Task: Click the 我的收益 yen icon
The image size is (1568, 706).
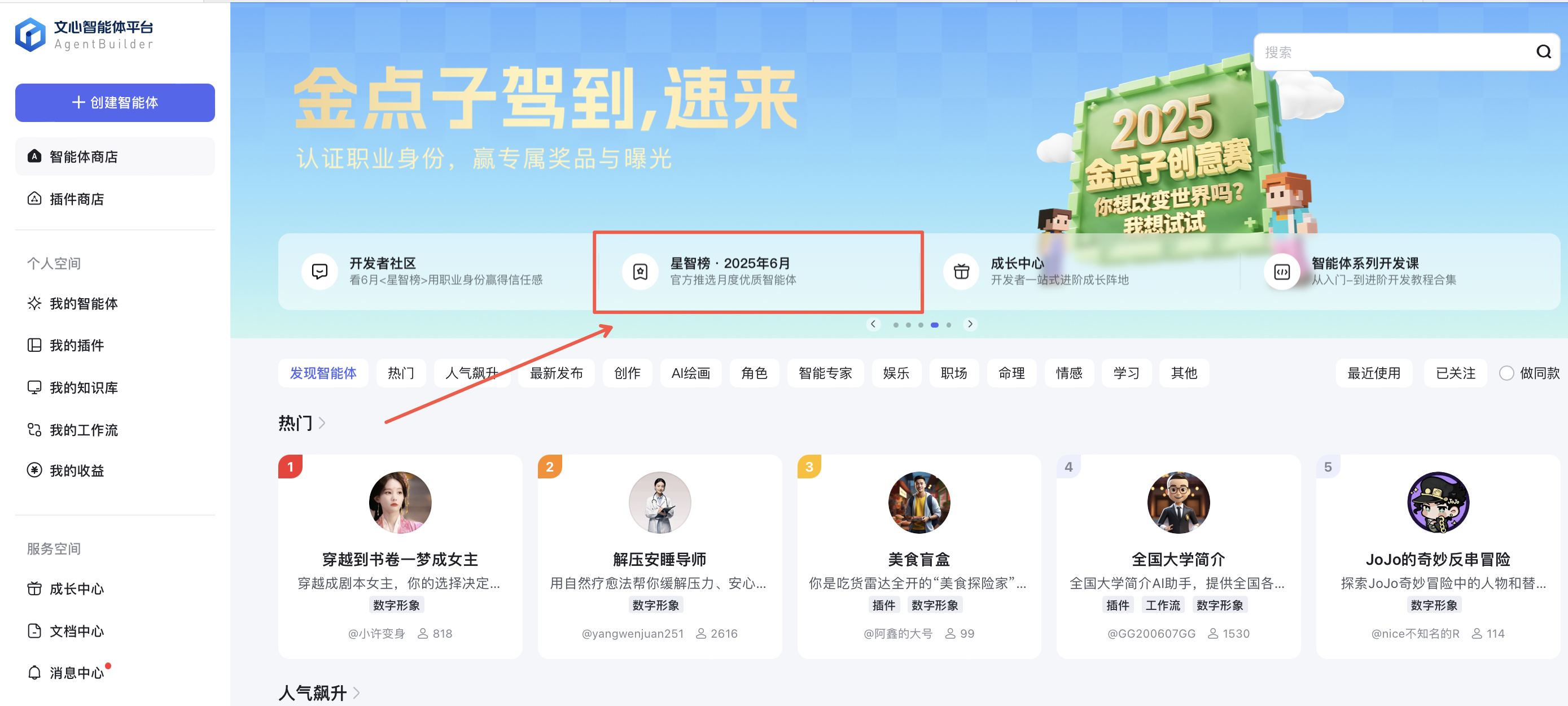Action: click(34, 470)
